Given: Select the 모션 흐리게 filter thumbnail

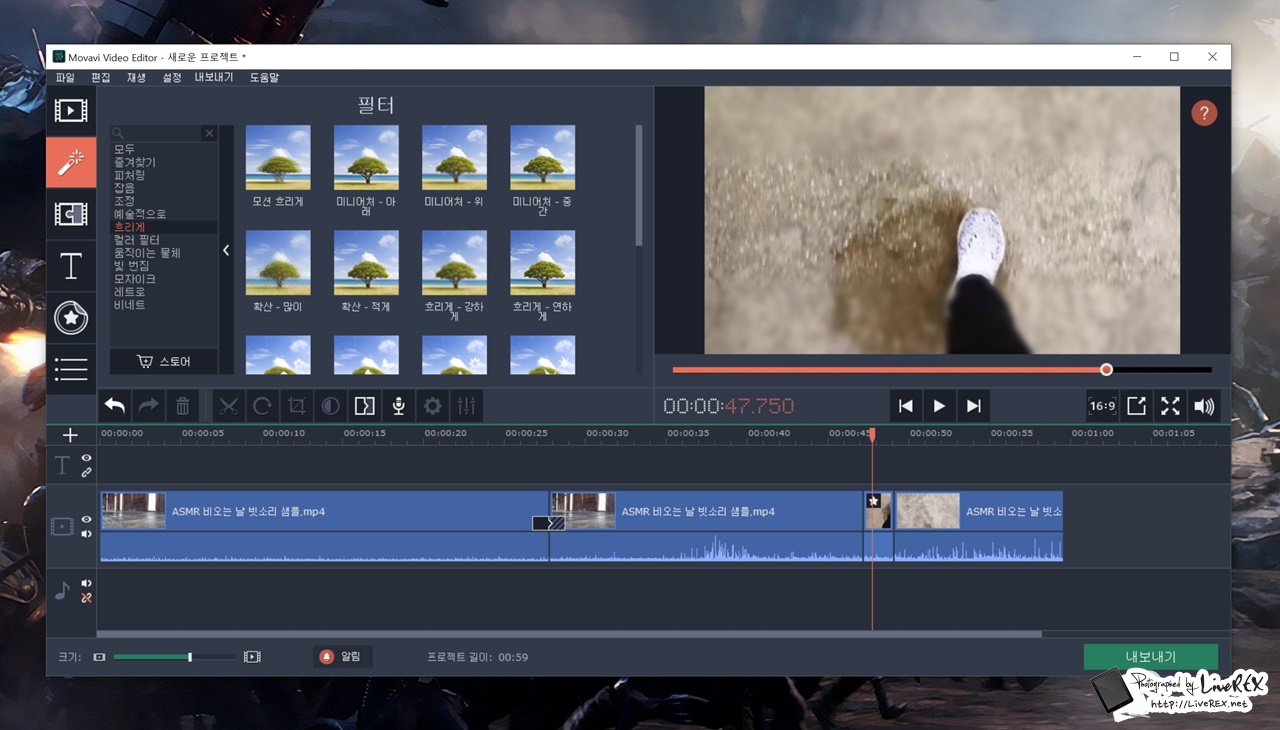Looking at the screenshot, I should click(278, 157).
